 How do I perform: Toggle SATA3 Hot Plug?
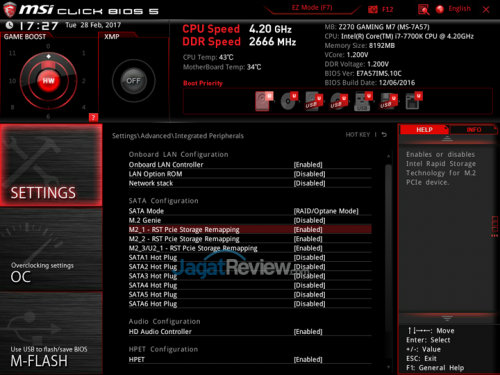[x=250, y=276]
